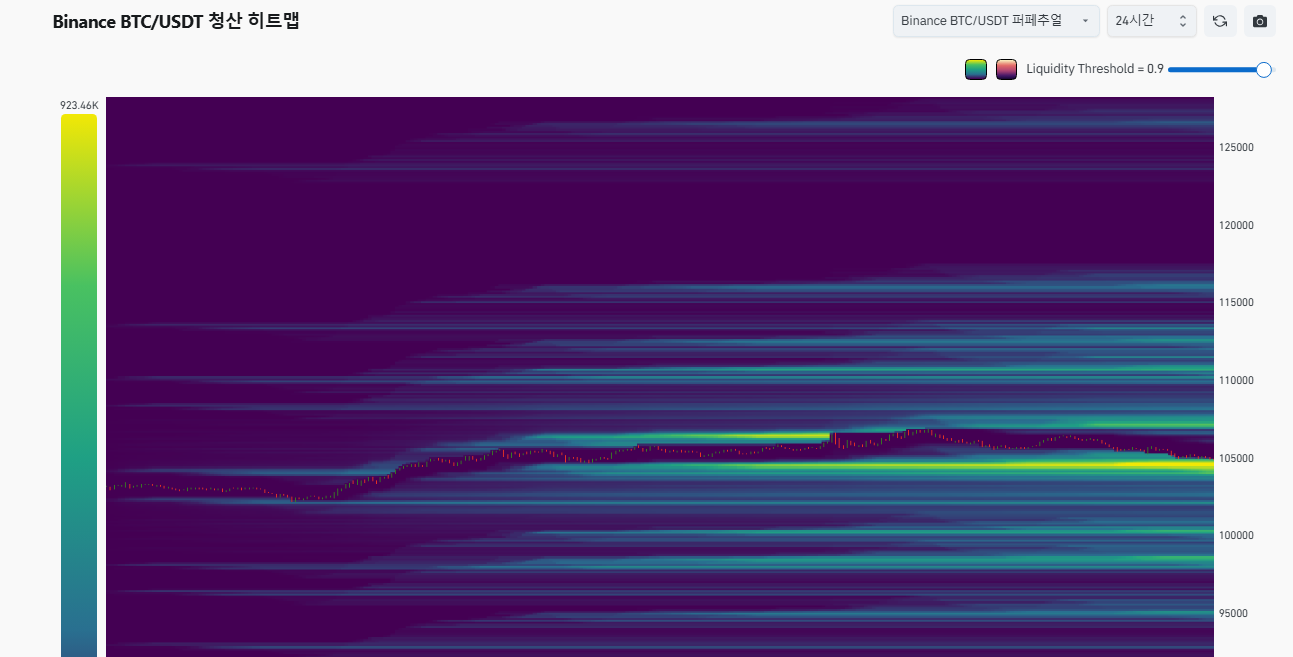1293x657 pixels.
Task: Click the 115000 price axis label
Action: pyautogui.click(x=1236, y=302)
